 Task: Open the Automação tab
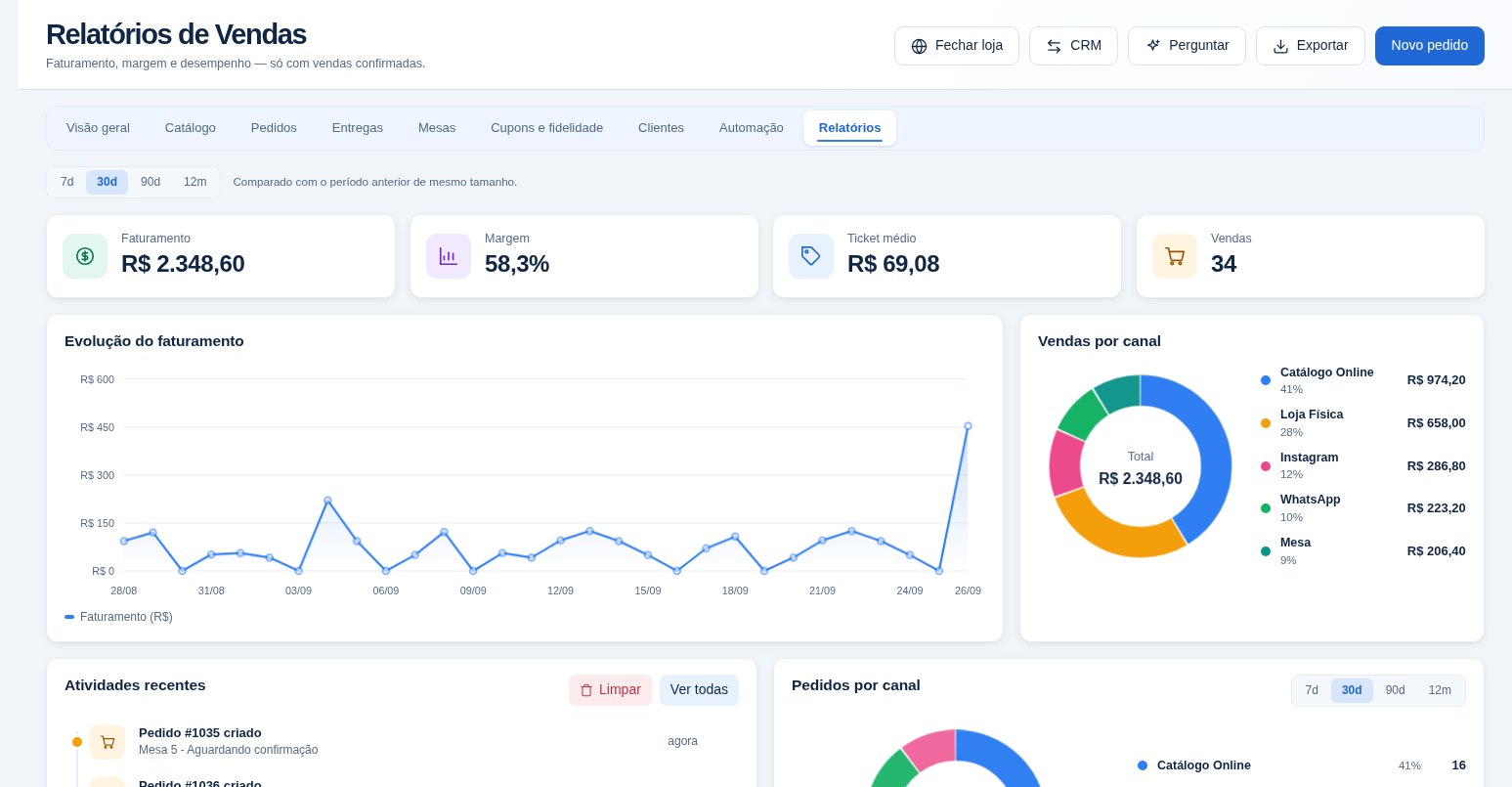pyautogui.click(x=752, y=128)
